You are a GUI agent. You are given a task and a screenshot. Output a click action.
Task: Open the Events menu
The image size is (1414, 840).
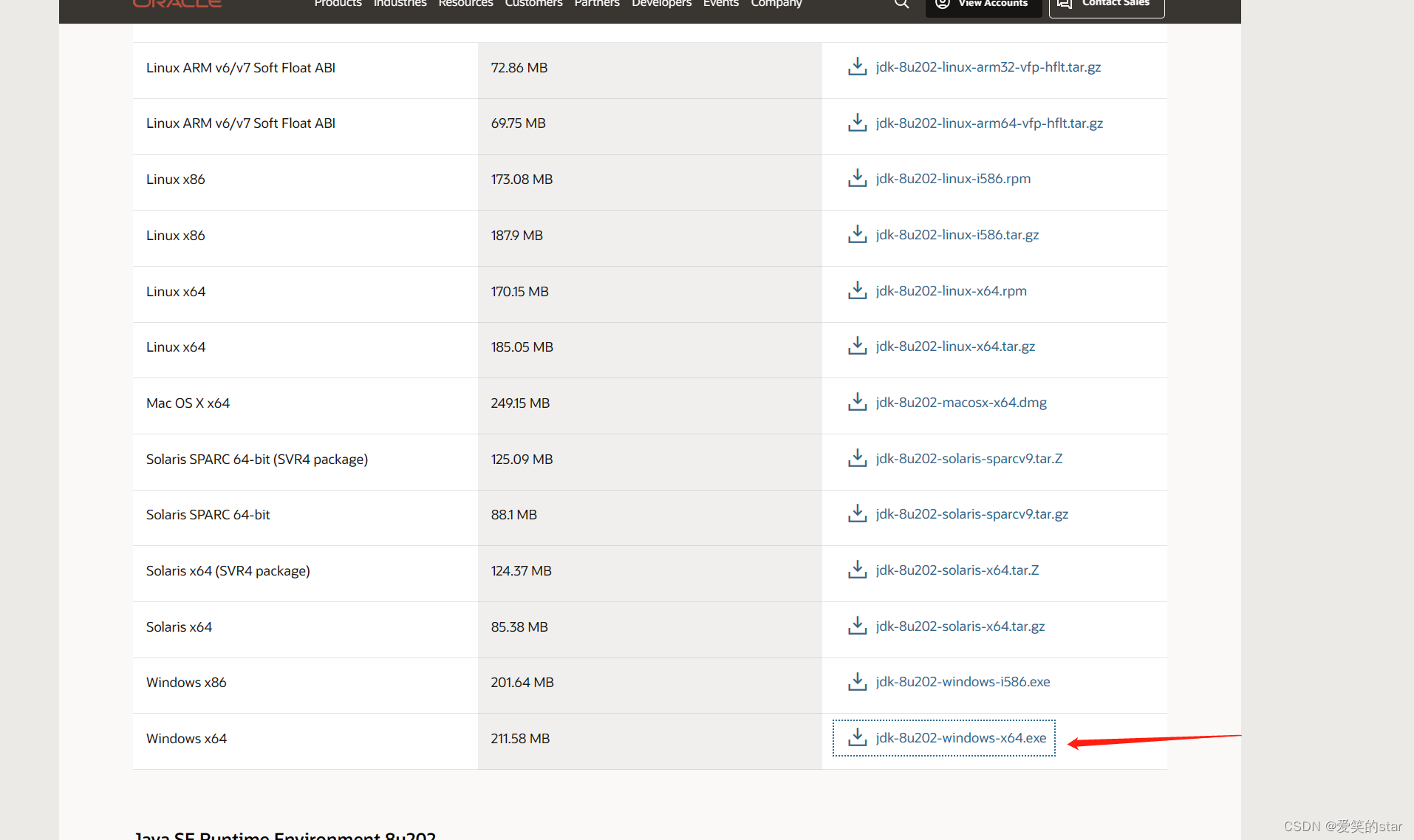click(x=720, y=4)
